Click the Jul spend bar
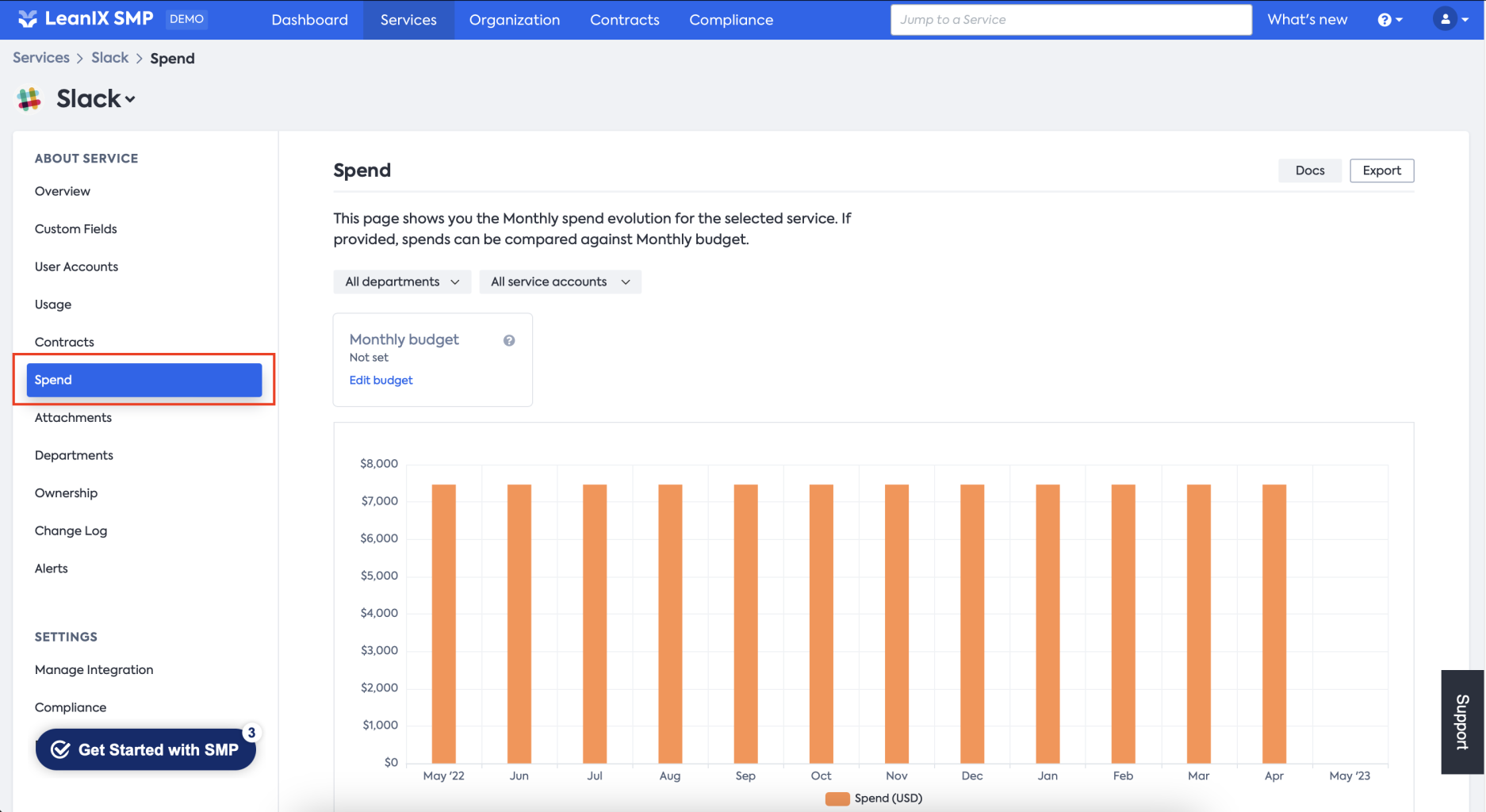 point(595,624)
